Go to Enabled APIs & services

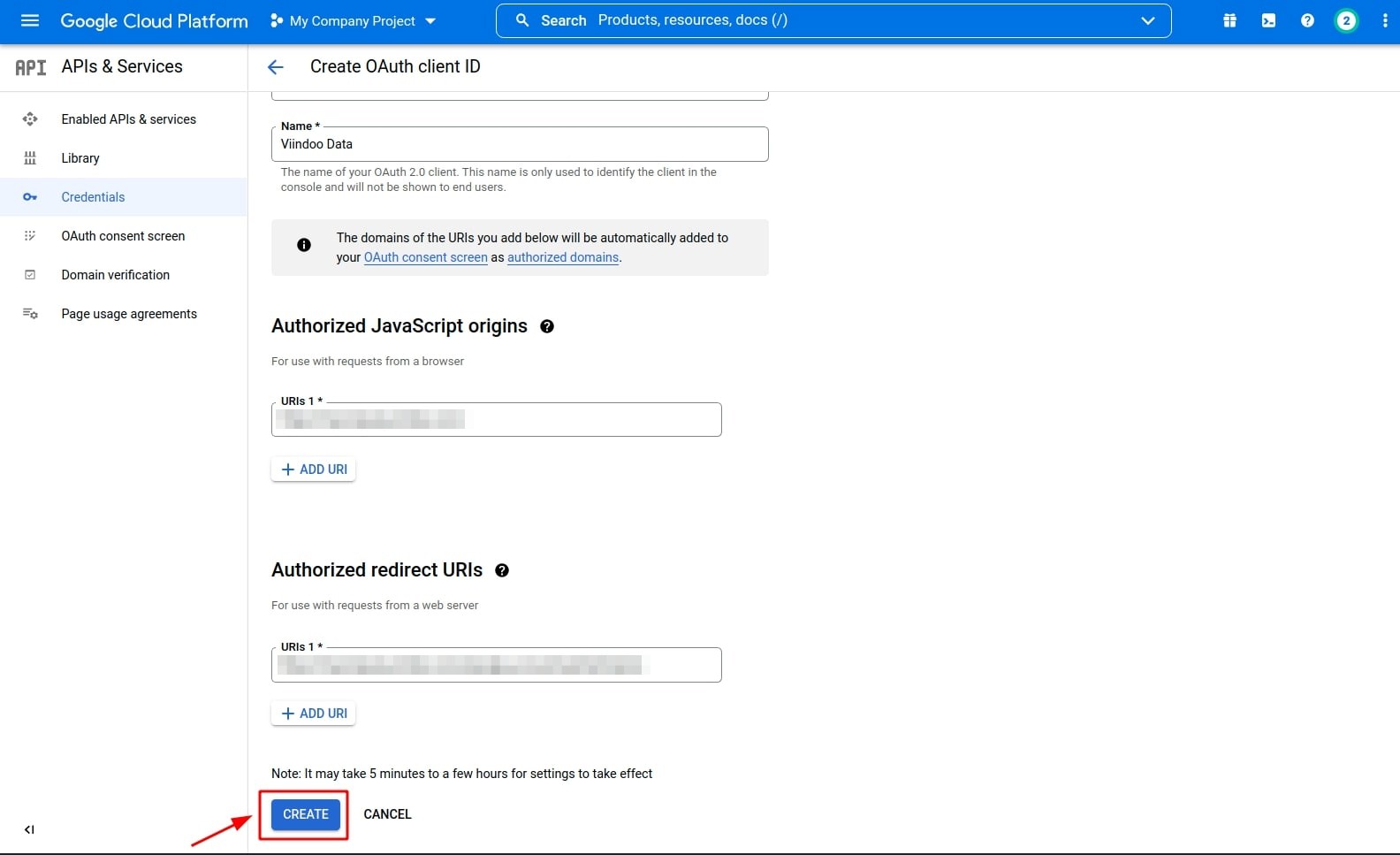(x=128, y=119)
